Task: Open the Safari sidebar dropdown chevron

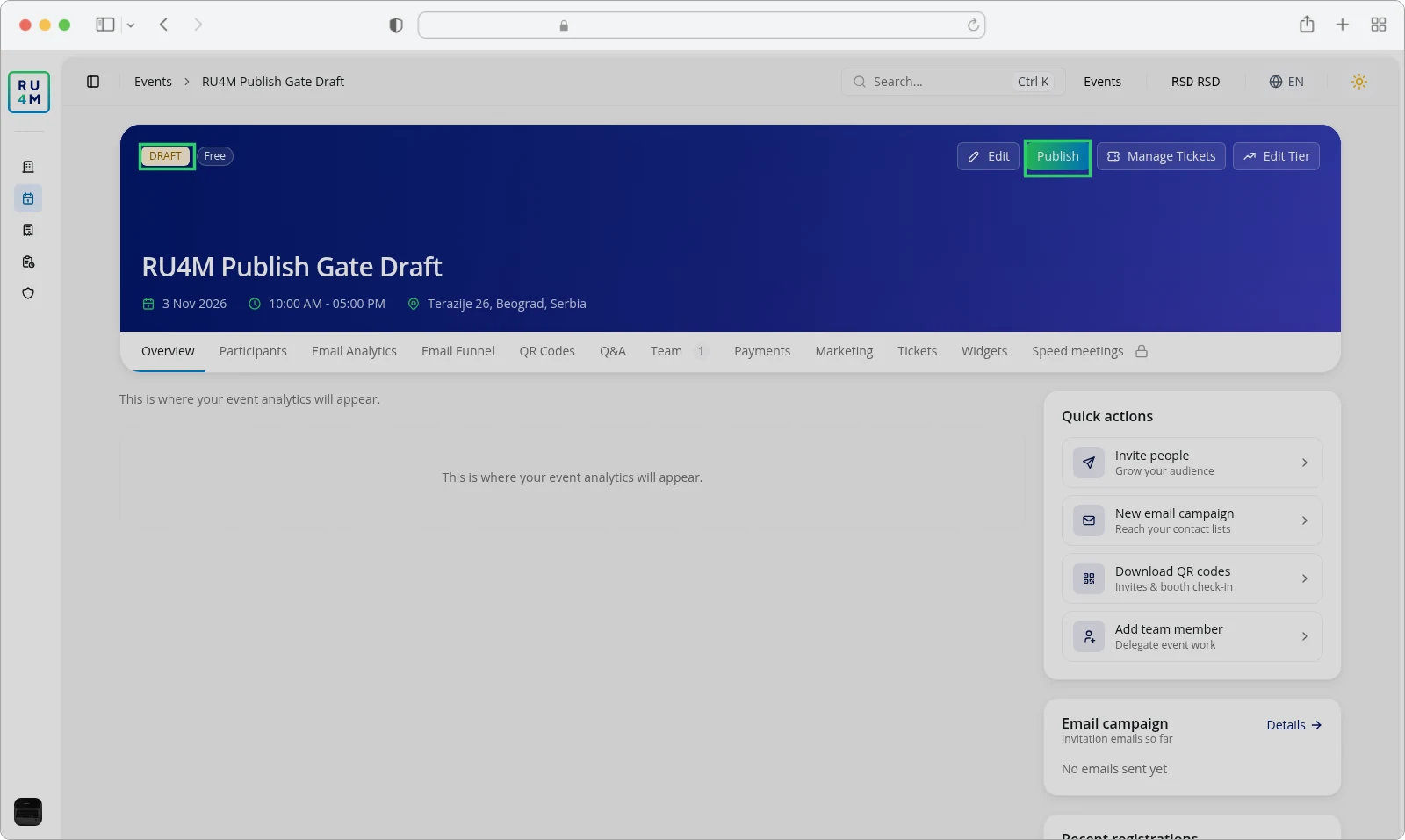Action: [131, 25]
